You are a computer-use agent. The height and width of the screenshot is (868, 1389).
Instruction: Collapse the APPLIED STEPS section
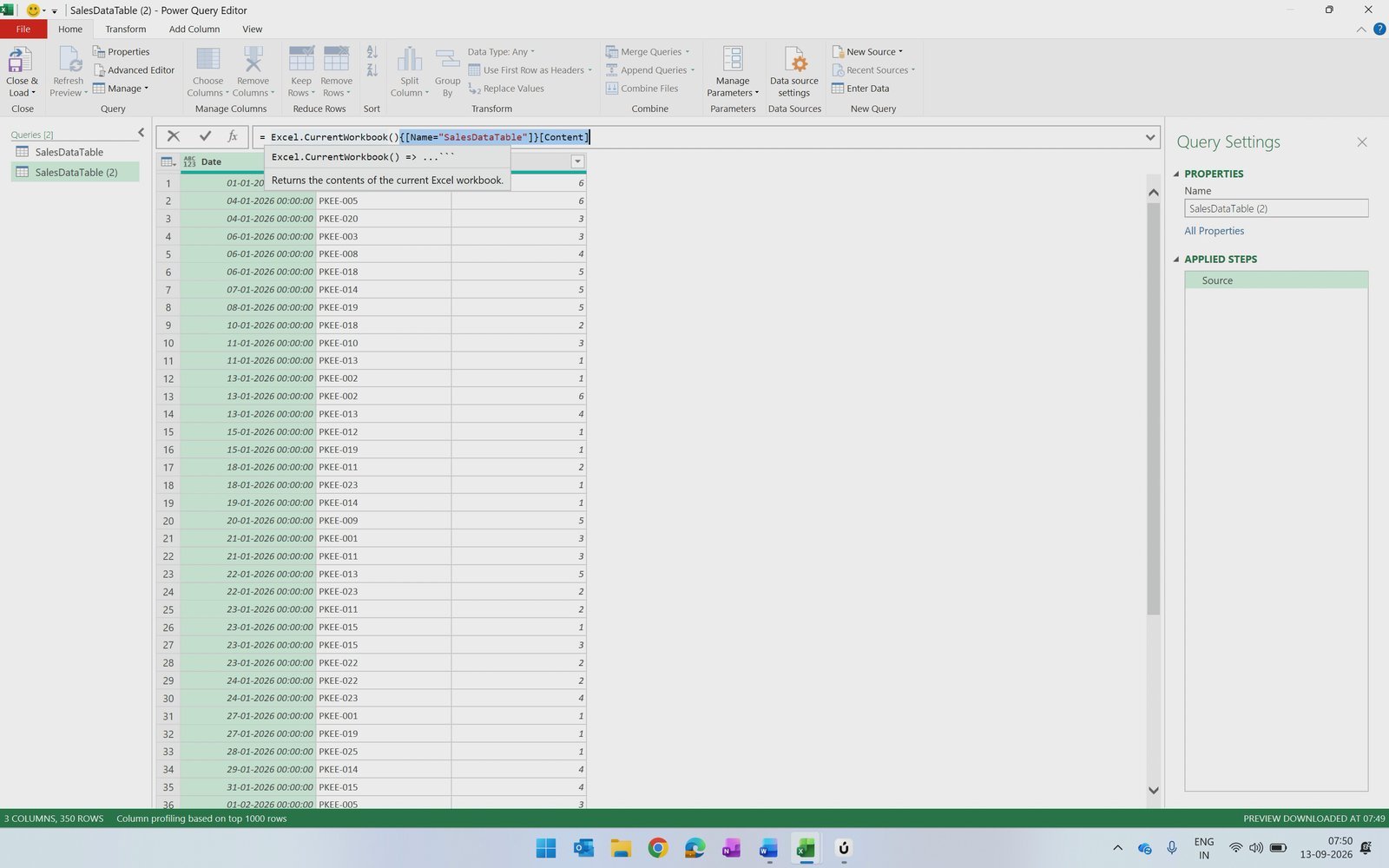pos(1176,259)
